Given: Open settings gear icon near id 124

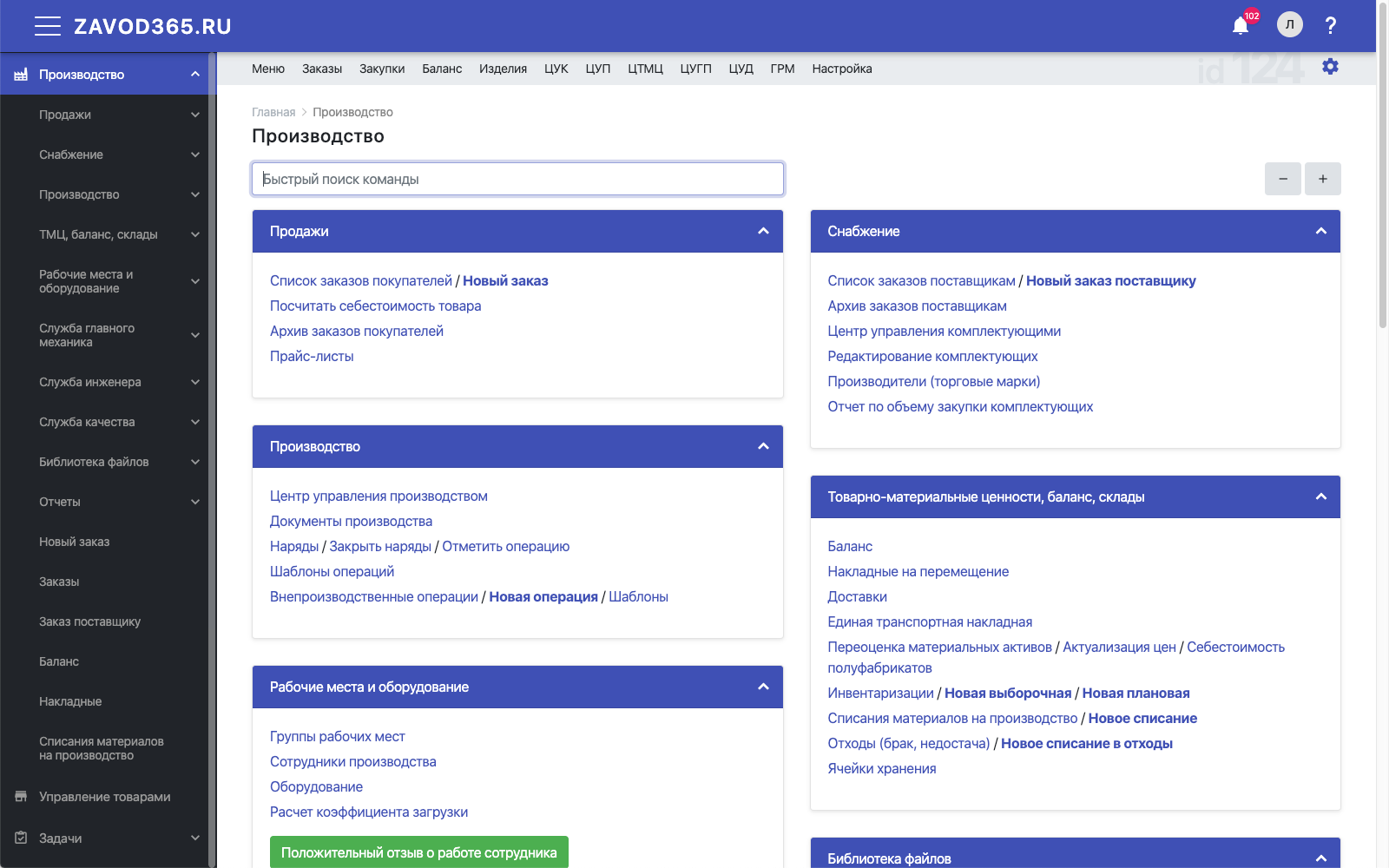Looking at the screenshot, I should pyautogui.click(x=1330, y=67).
